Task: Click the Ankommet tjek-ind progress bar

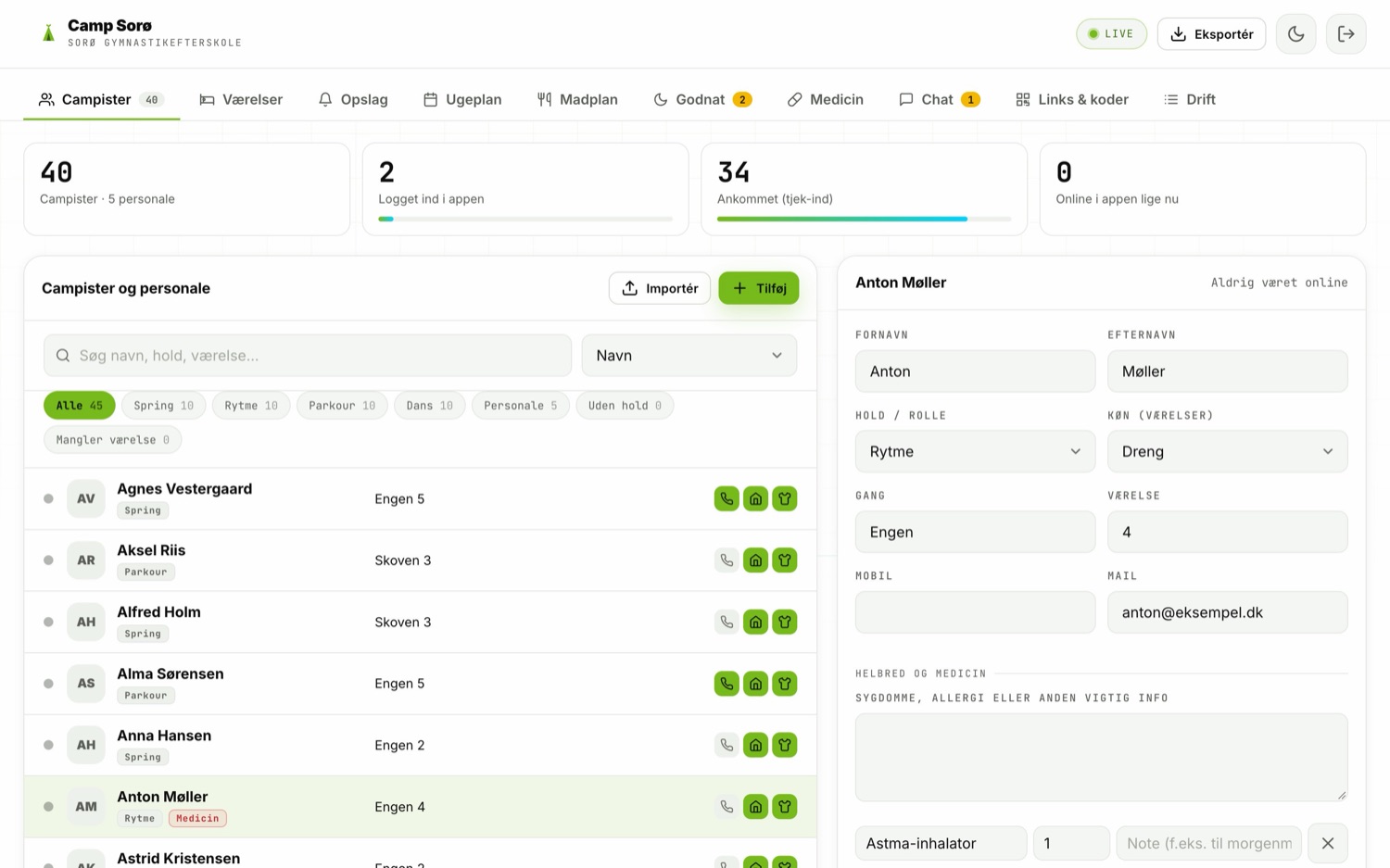Action: point(864,219)
